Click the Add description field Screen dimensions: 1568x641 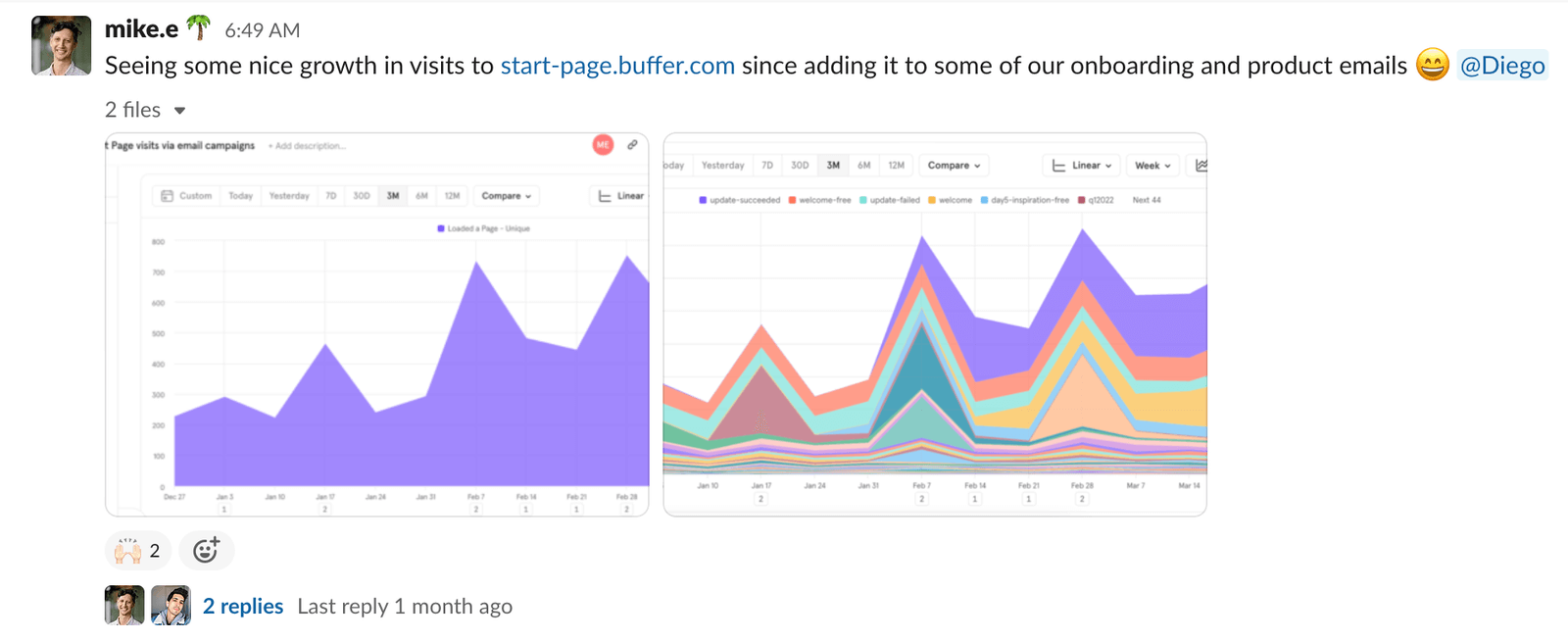[307, 146]
